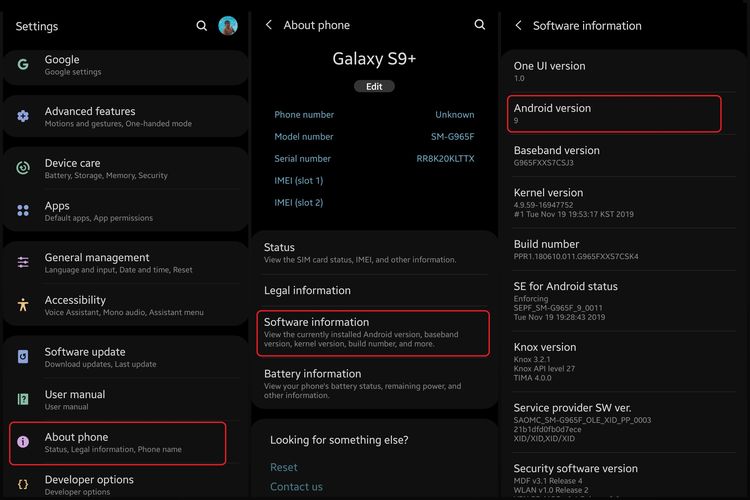This screenshot has width=750, height=500.
Task: Open the Status entry
Action: click(x=374, y=252)
